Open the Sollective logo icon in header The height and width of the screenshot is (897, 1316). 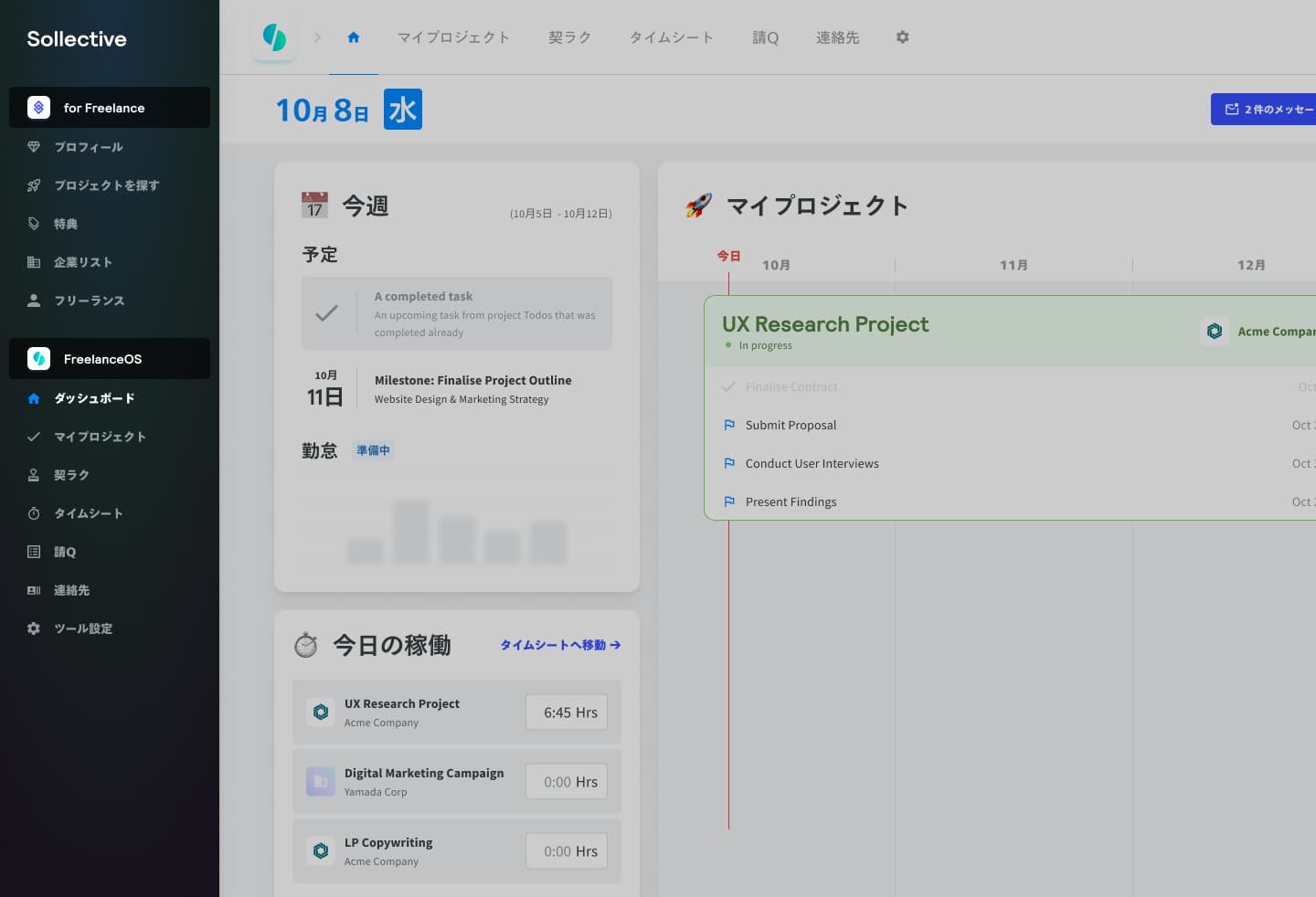click(x=273, y=38)
